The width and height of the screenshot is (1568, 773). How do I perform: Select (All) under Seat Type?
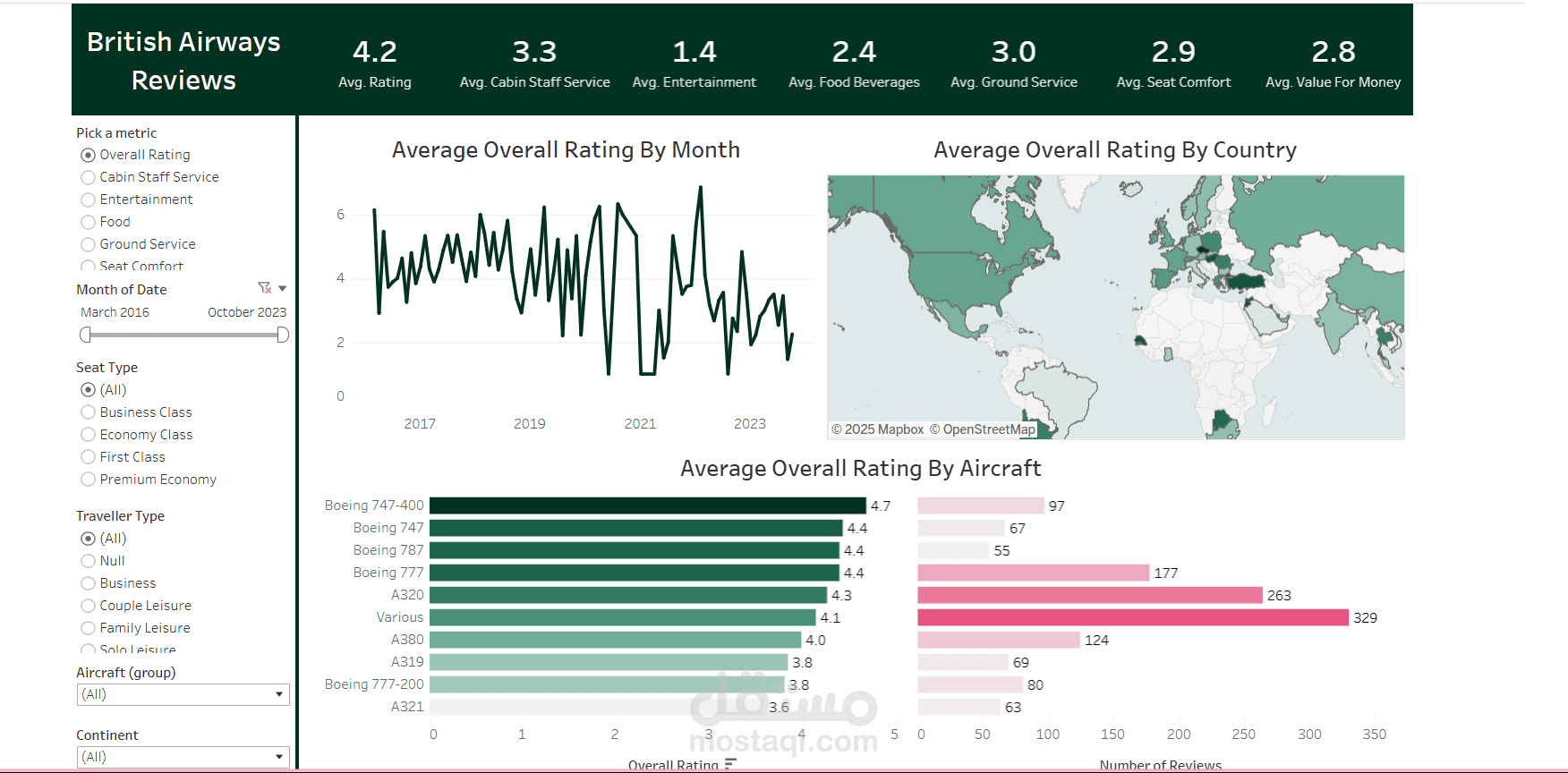(x=104, y=390)
